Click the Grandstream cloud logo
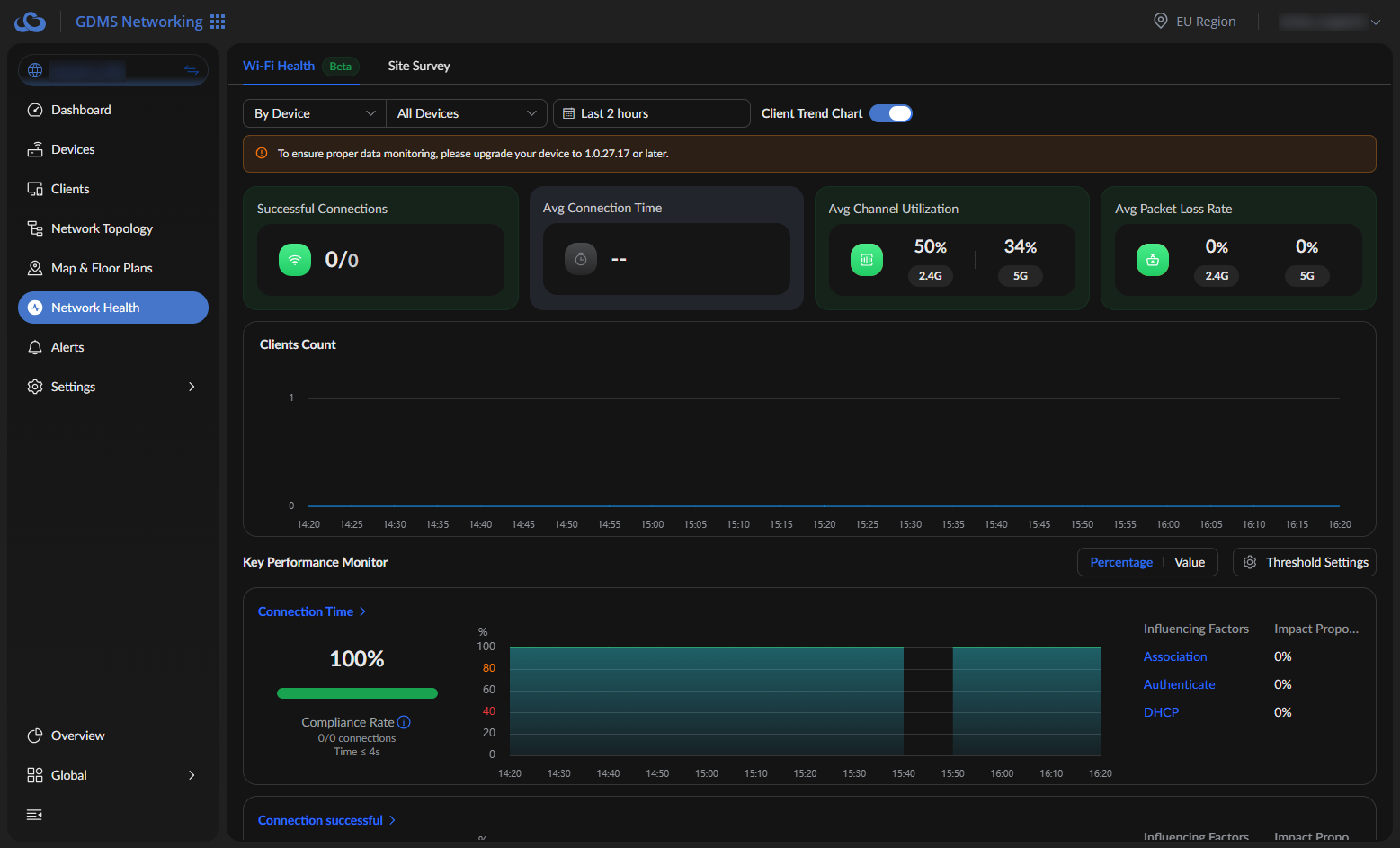Image resolution: width=1400 pixels, height=848 pixels. point(30,22)
